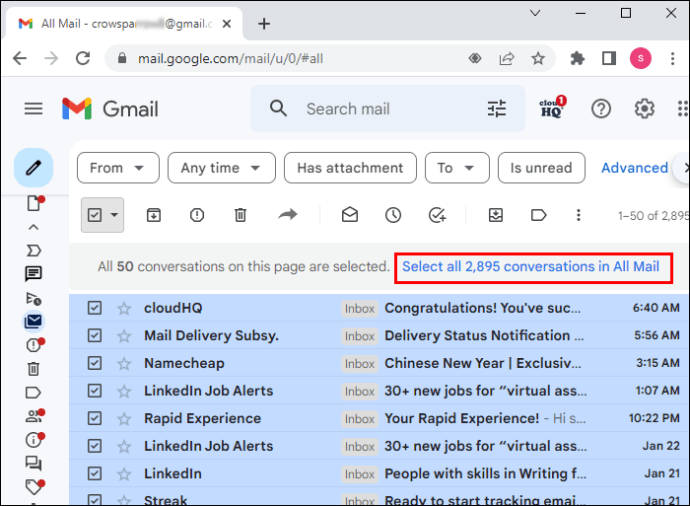Viewport: 690px width, 506px height.
Task: Open Scheduled send icon in sidebar
Action: coord(33,298)
